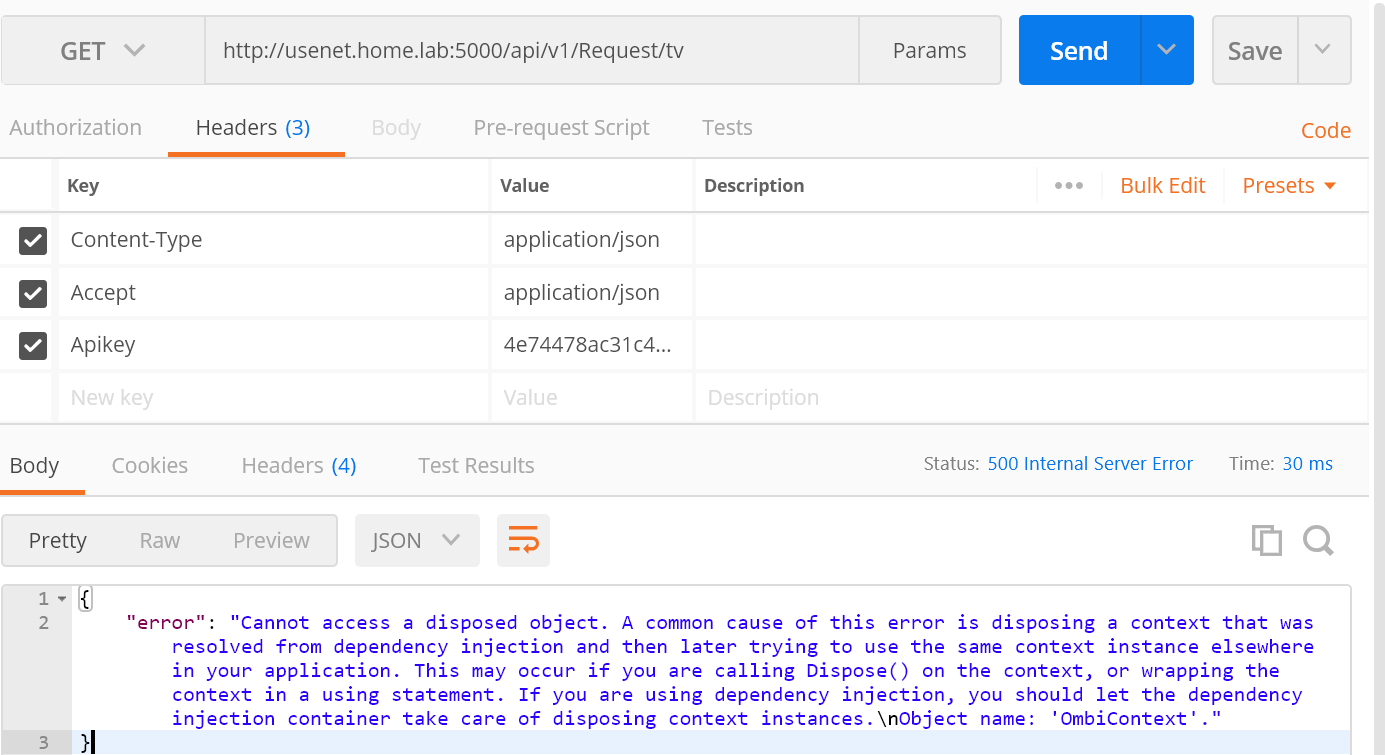Open the Presets dropdown
1385x755 pixels.
click(x=1287, y=185)
